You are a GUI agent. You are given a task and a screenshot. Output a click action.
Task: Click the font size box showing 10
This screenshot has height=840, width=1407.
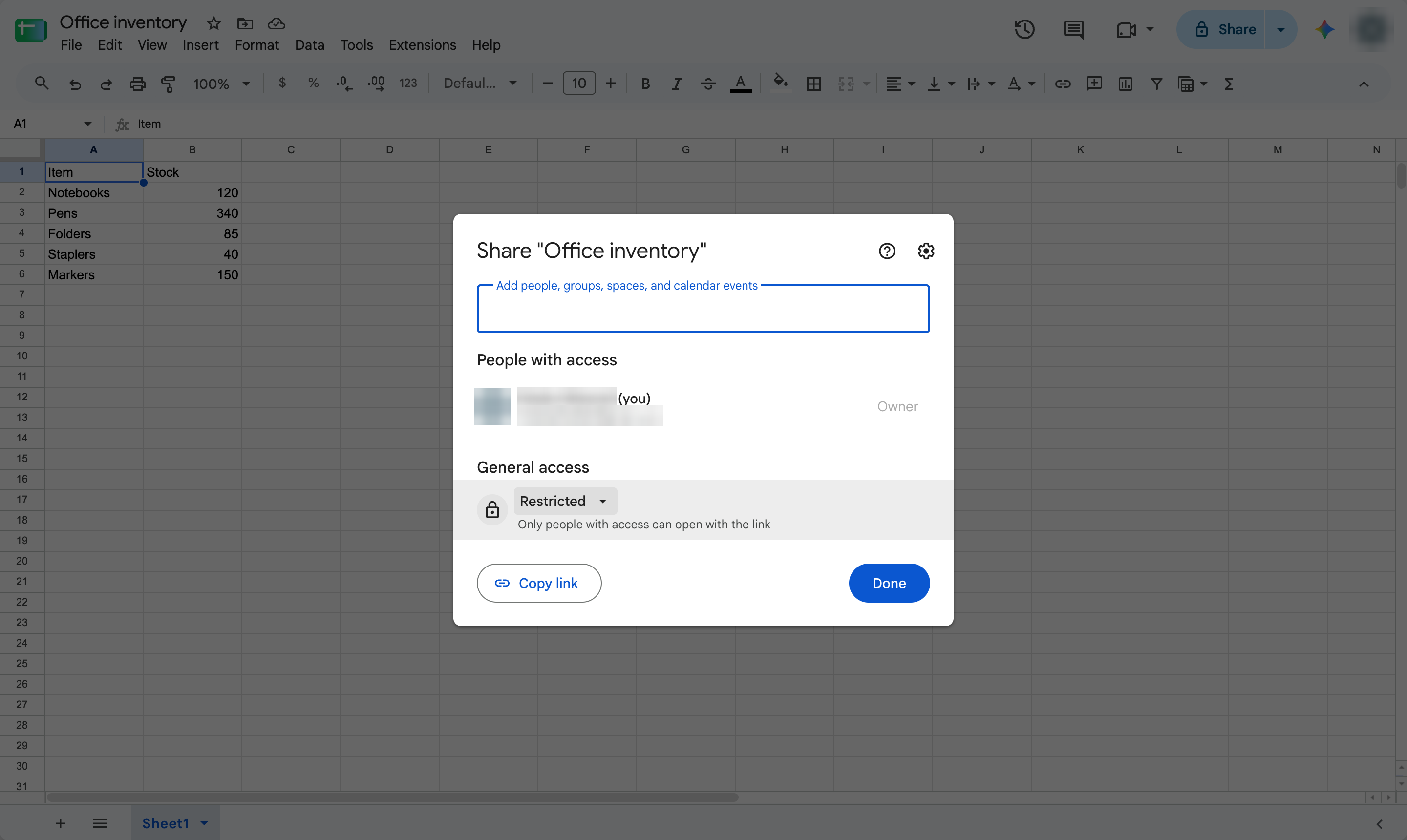[x=578, y=84]
